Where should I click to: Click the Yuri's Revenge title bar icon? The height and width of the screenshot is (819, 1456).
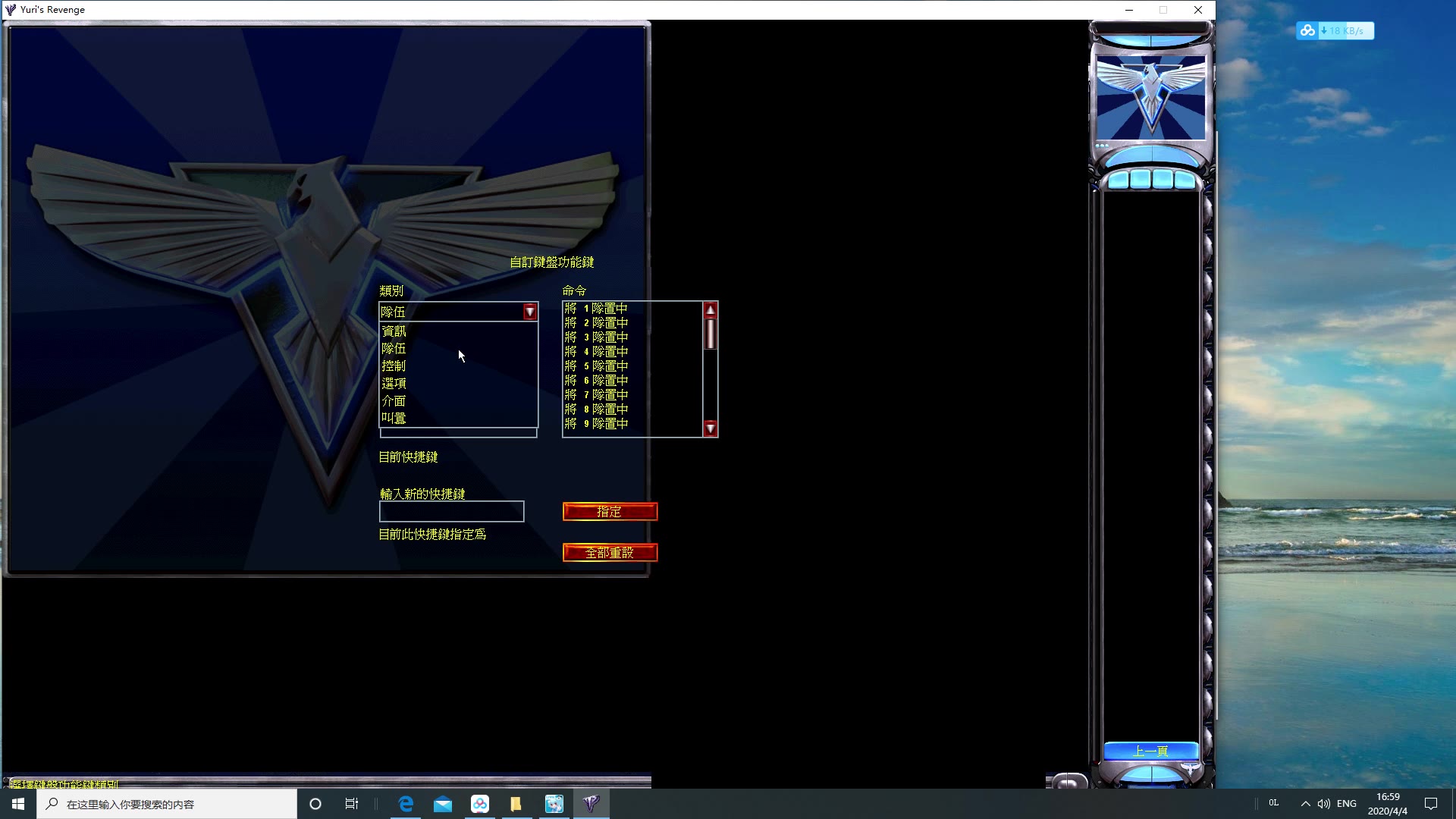pos(11,10)
